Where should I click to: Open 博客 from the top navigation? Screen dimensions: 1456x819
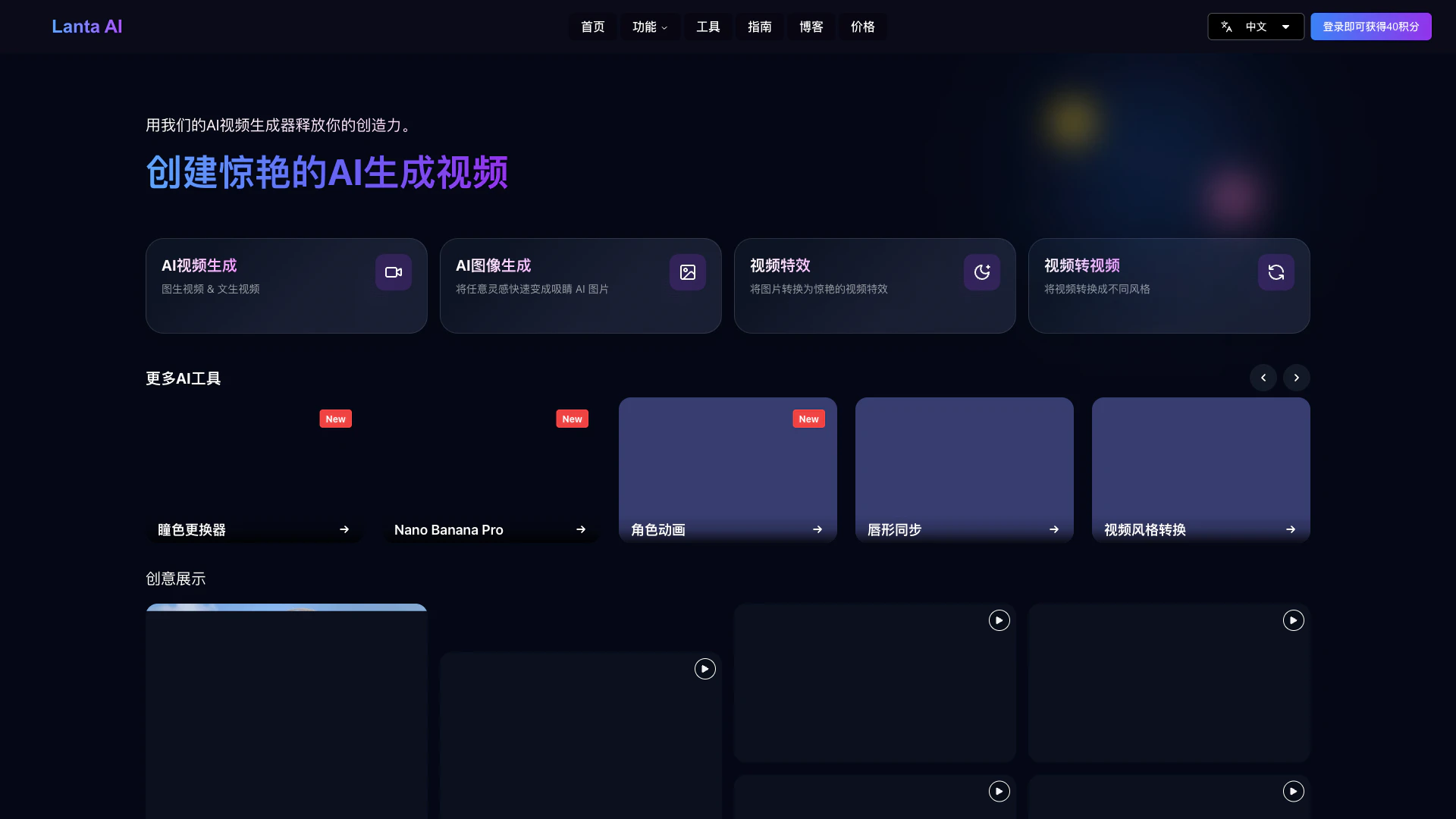point(811,27)
